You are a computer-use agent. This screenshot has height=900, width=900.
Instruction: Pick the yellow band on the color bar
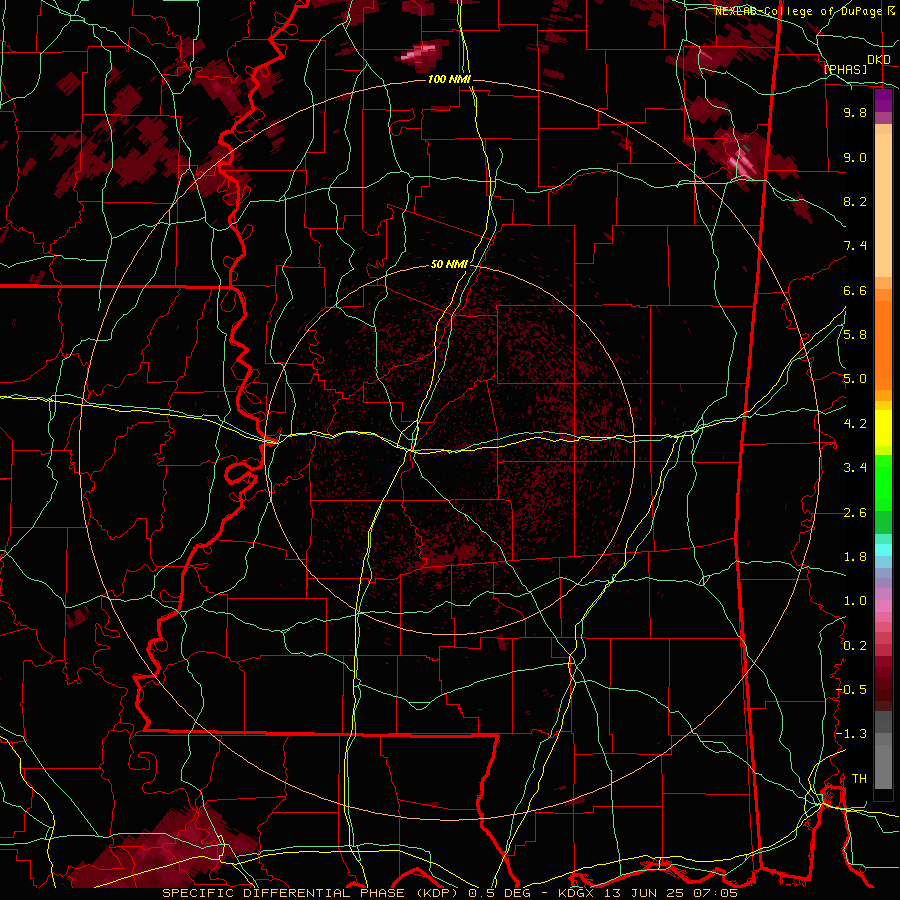[x=883, y=428]
